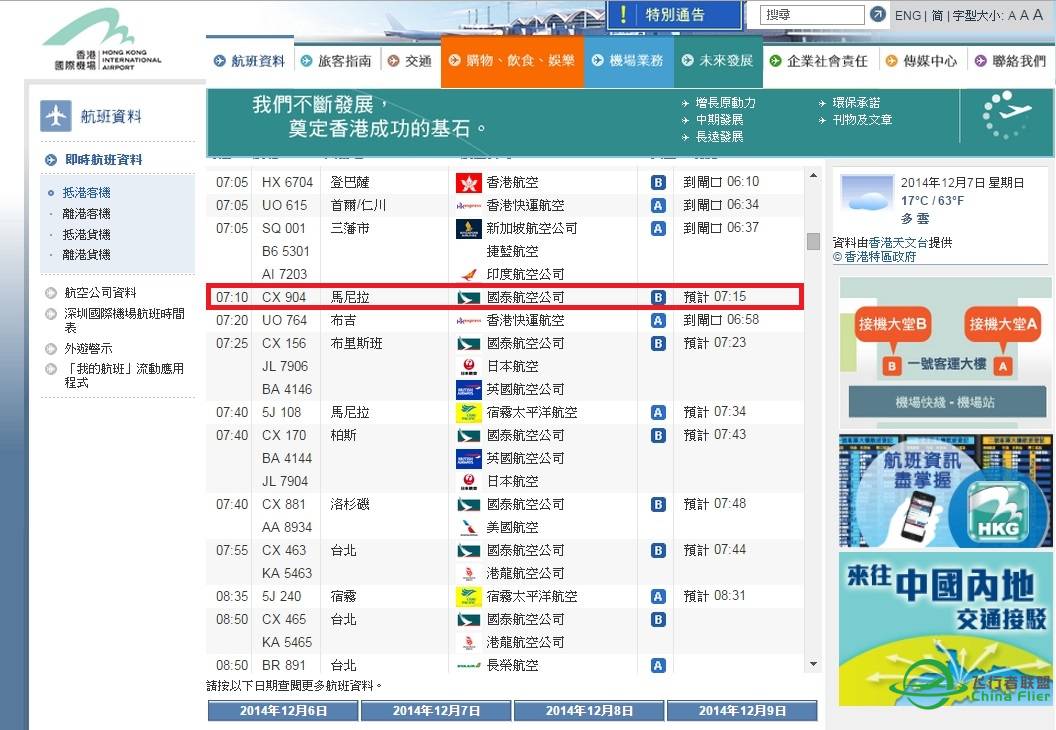Image resolution: width=1056 pixels, height=730 pixels.
Task: Click the 長遠發展 link in banner
Action: click(719, 137)
